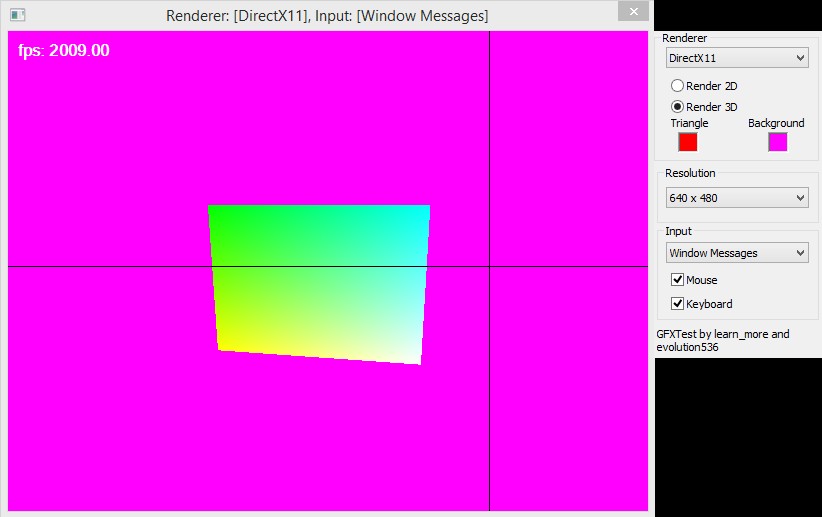Open the DirectX11 renderer dropdown
The image size is (822, 517).
(737, 58)
